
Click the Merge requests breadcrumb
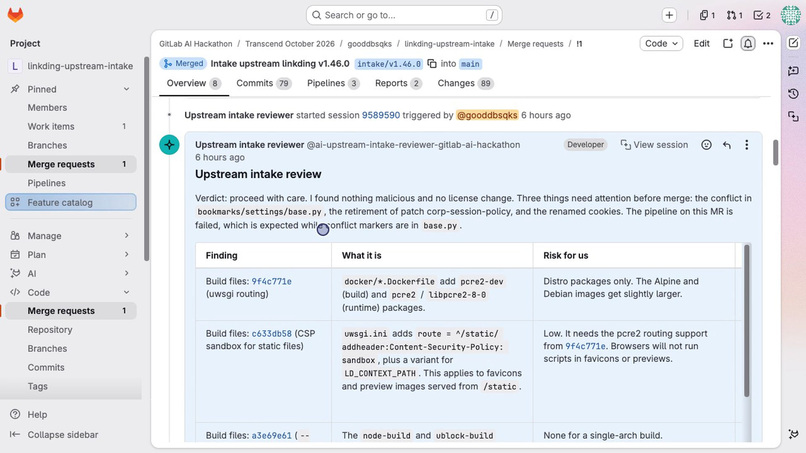[535, 44]
